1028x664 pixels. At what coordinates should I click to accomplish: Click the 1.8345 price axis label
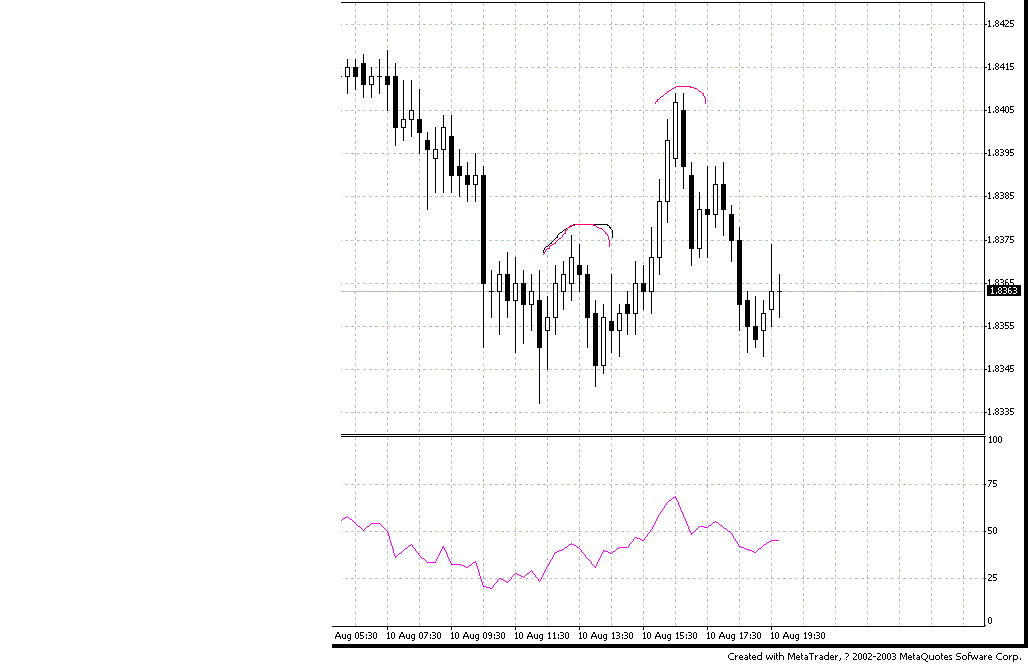coord(1002,369)
